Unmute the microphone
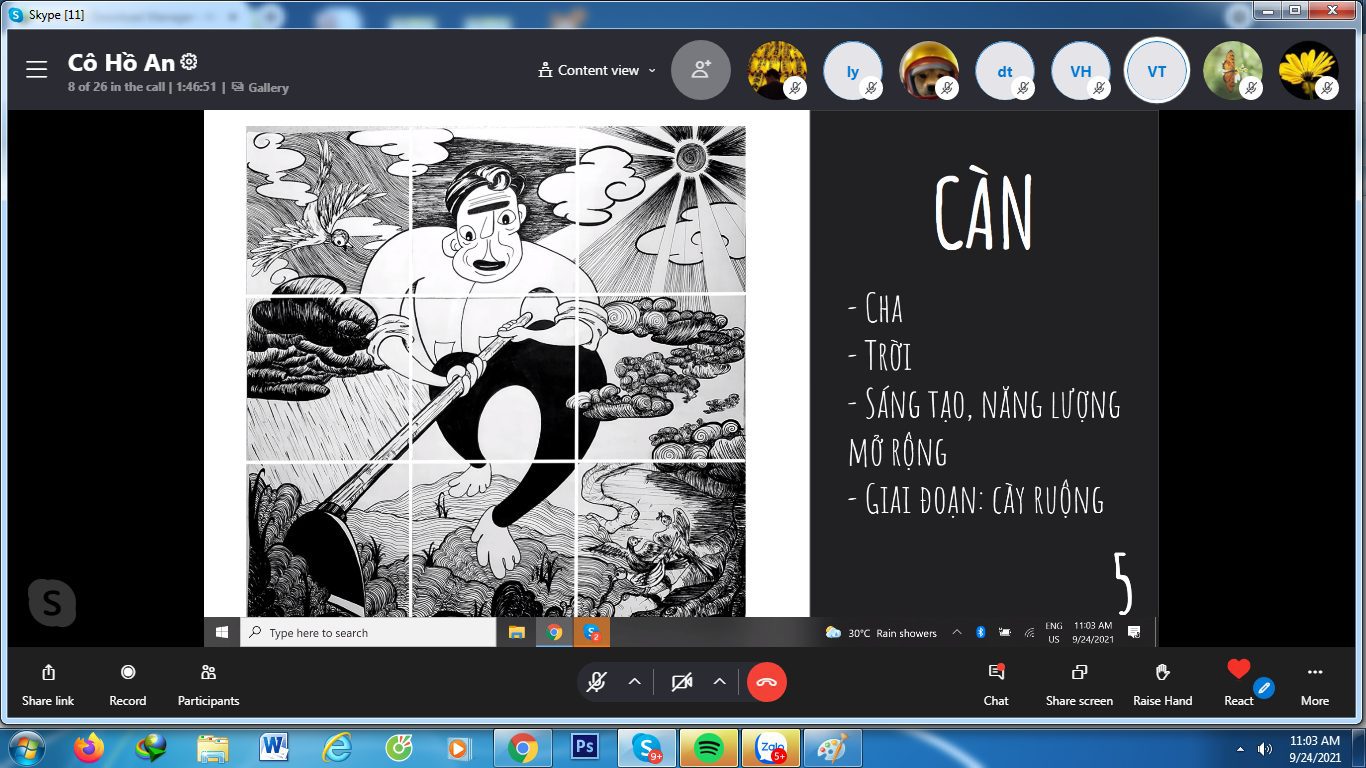1366x768 pixels. [597, 682]
